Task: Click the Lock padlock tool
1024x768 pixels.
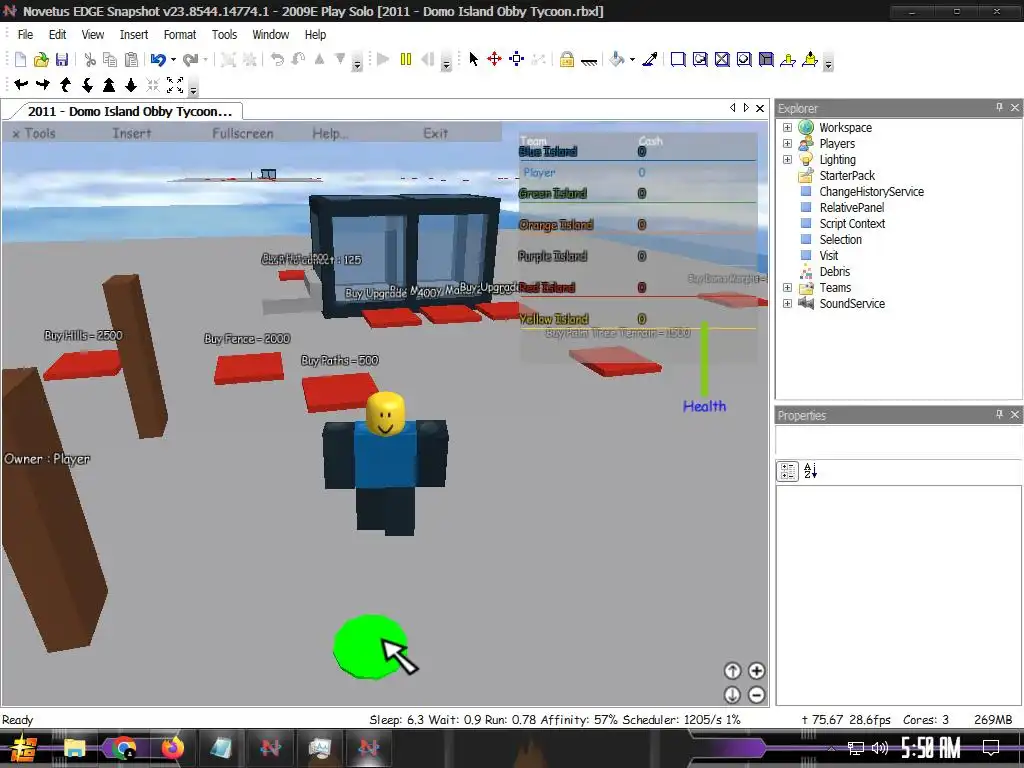Action: tap(567, 59)
